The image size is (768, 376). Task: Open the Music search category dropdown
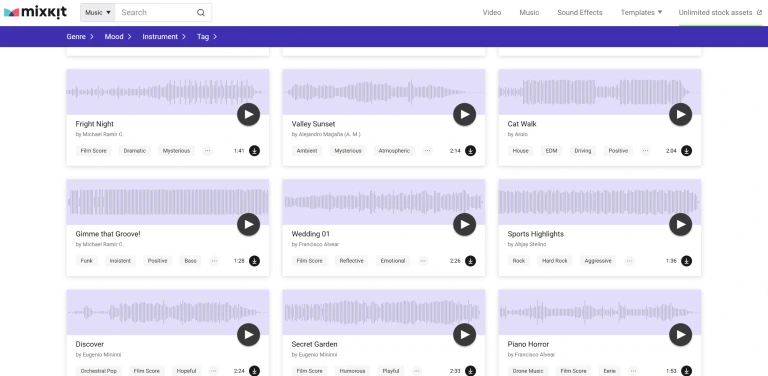click(x=98, y=13)
